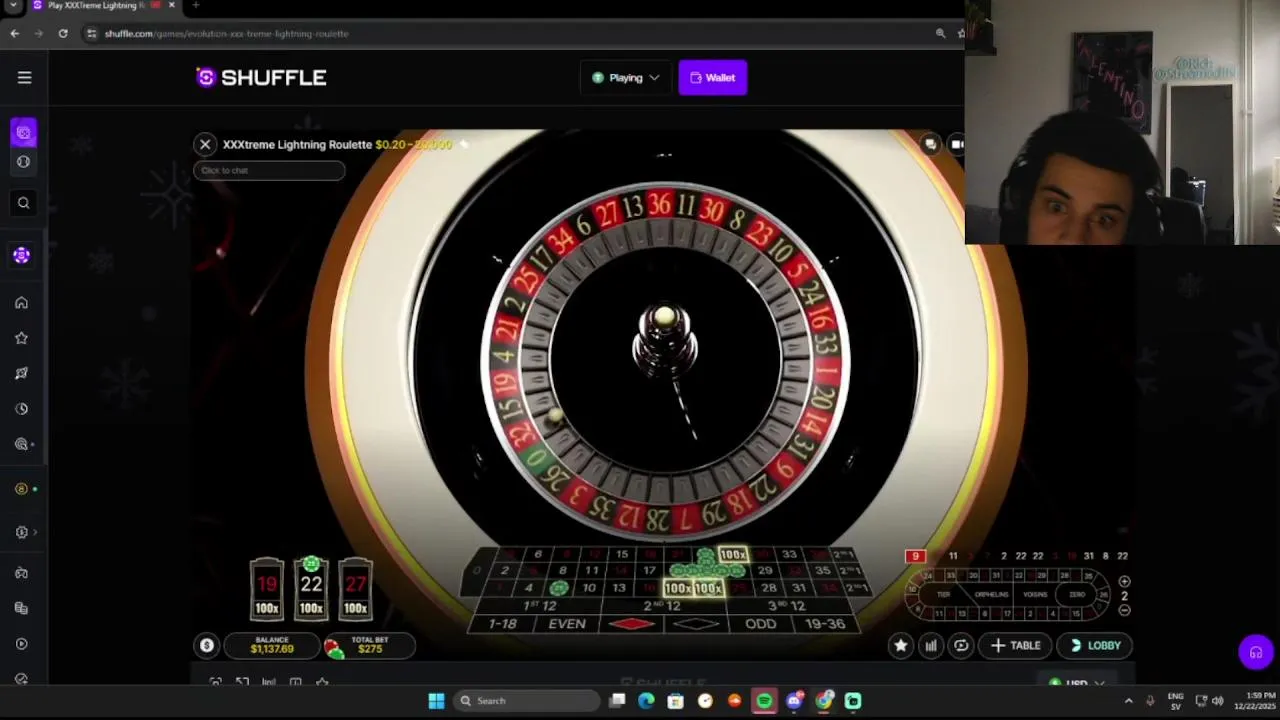Reload the browser page

tap(63, 33)
